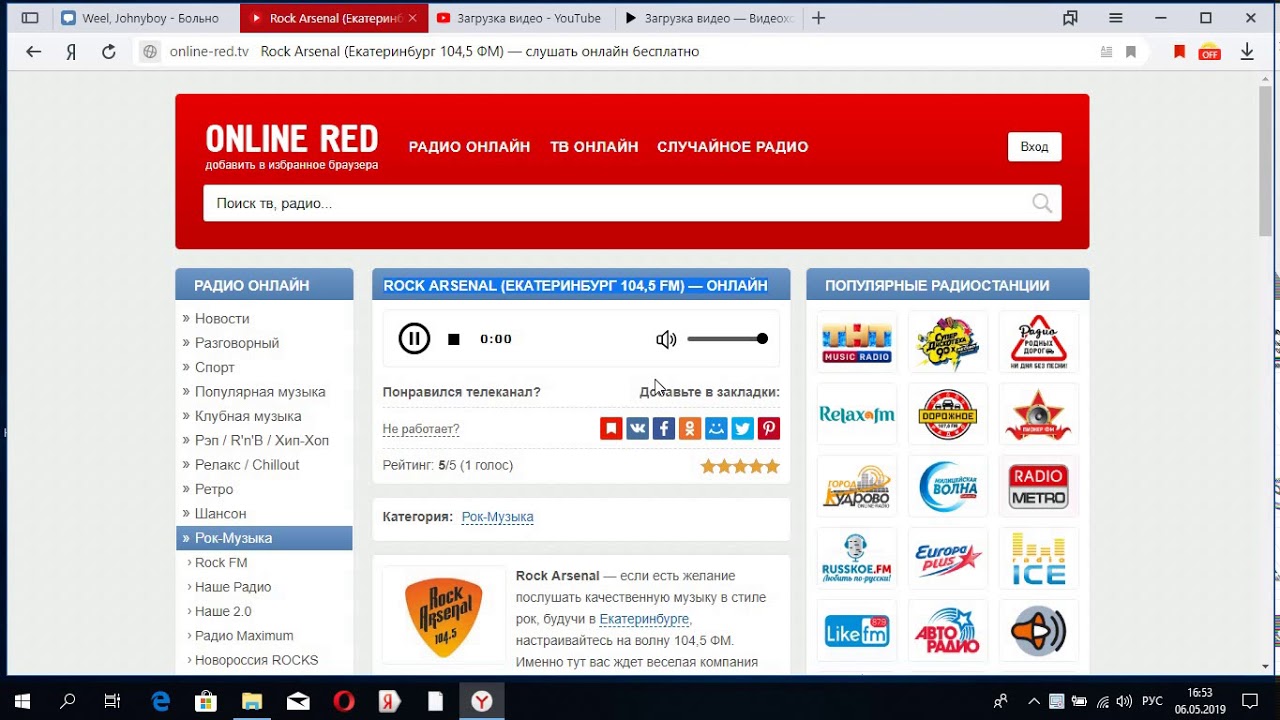Pause the Rock Arsenal radio stream
This screenshot has height=720, width=1280.
pos(414,339)
